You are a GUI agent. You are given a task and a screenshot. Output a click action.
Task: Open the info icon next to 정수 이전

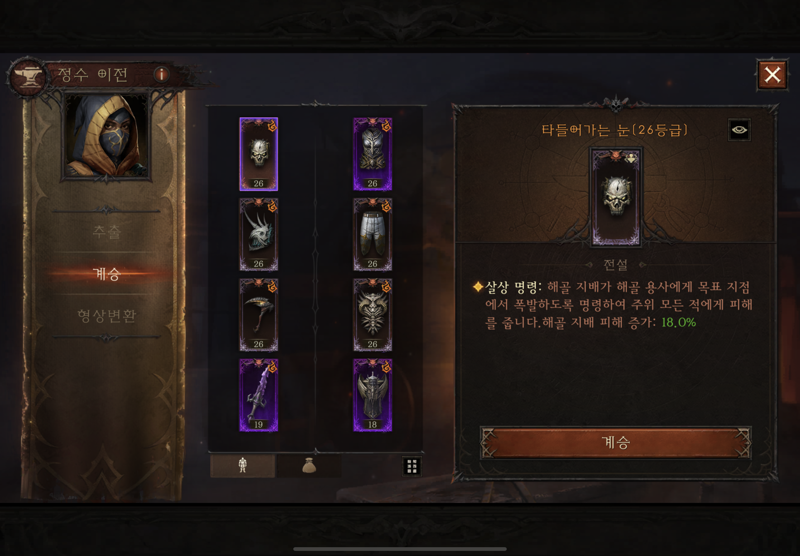tap(161, 74)
